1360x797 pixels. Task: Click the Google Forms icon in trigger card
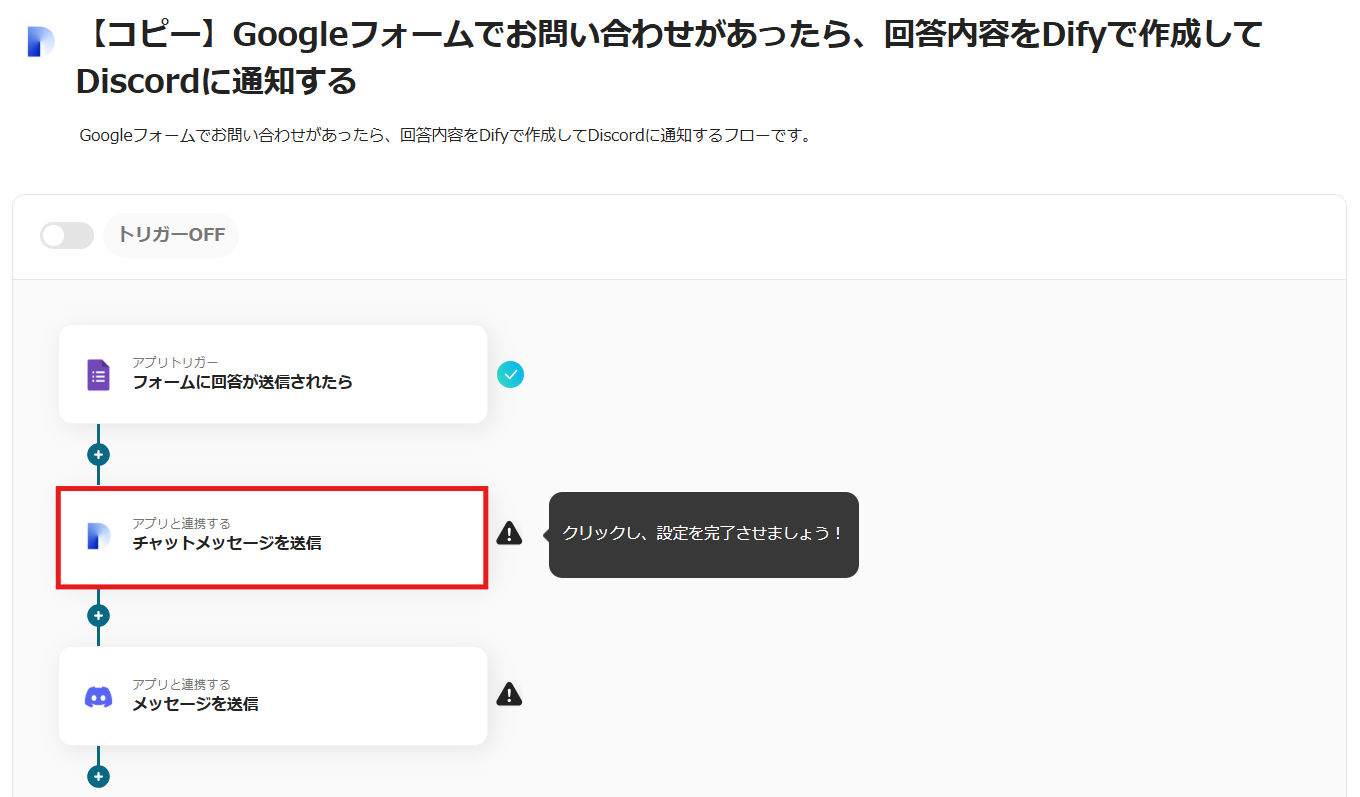[98, 375]
